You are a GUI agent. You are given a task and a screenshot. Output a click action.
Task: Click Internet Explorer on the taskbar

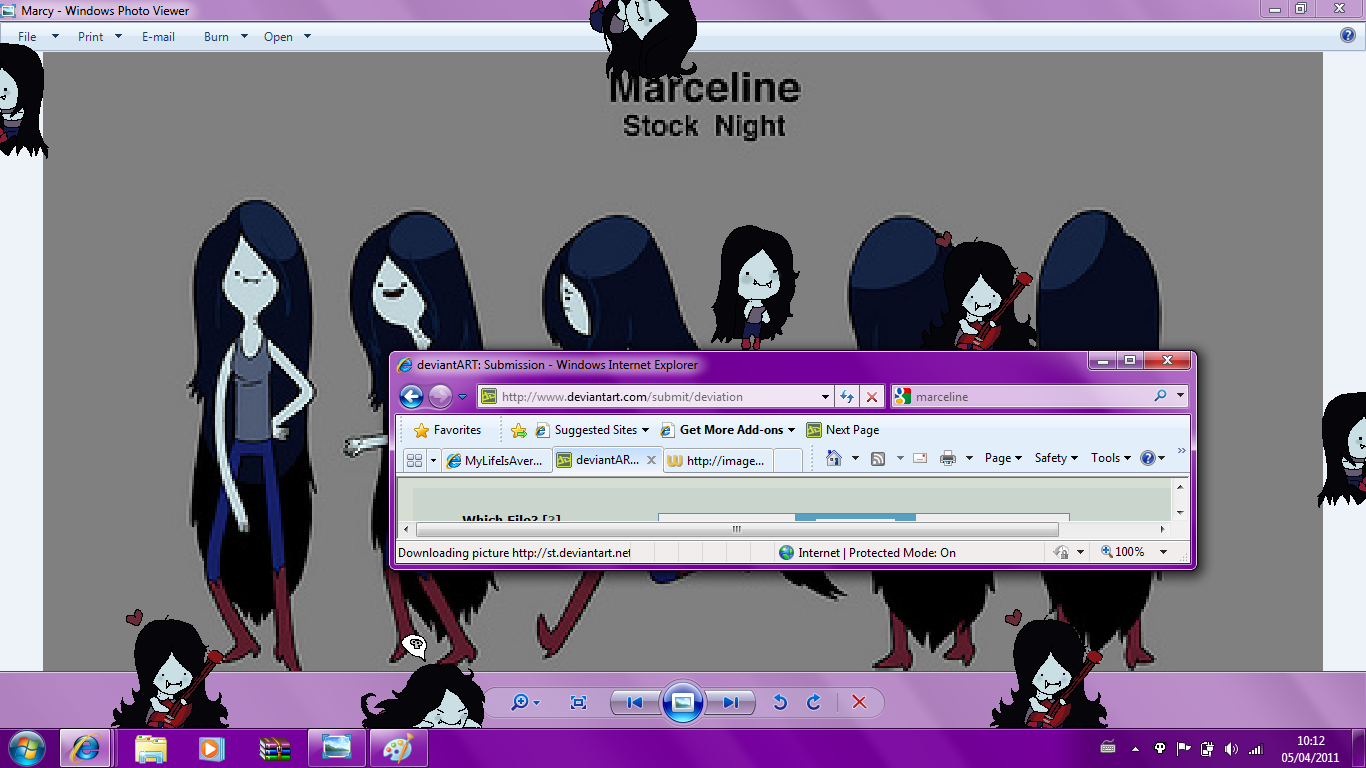click(x=85, y=748)
